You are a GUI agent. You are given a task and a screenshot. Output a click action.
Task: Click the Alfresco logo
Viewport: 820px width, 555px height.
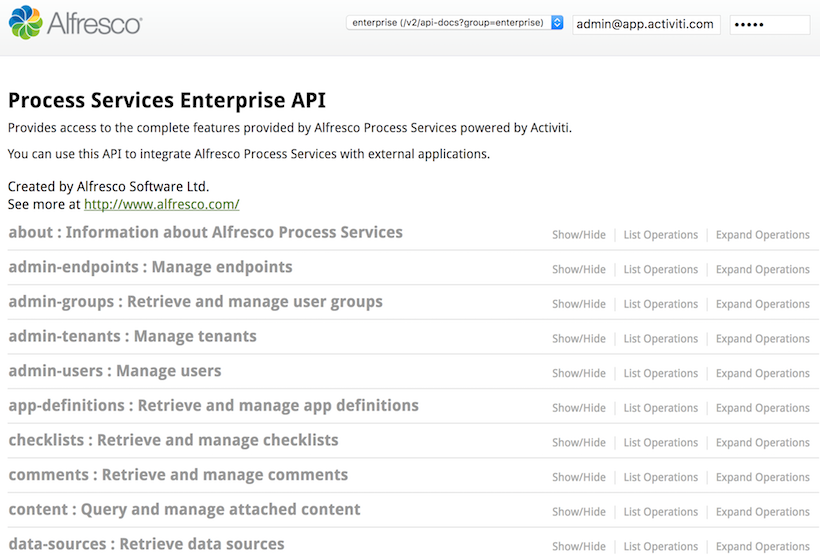pos(75,23)
